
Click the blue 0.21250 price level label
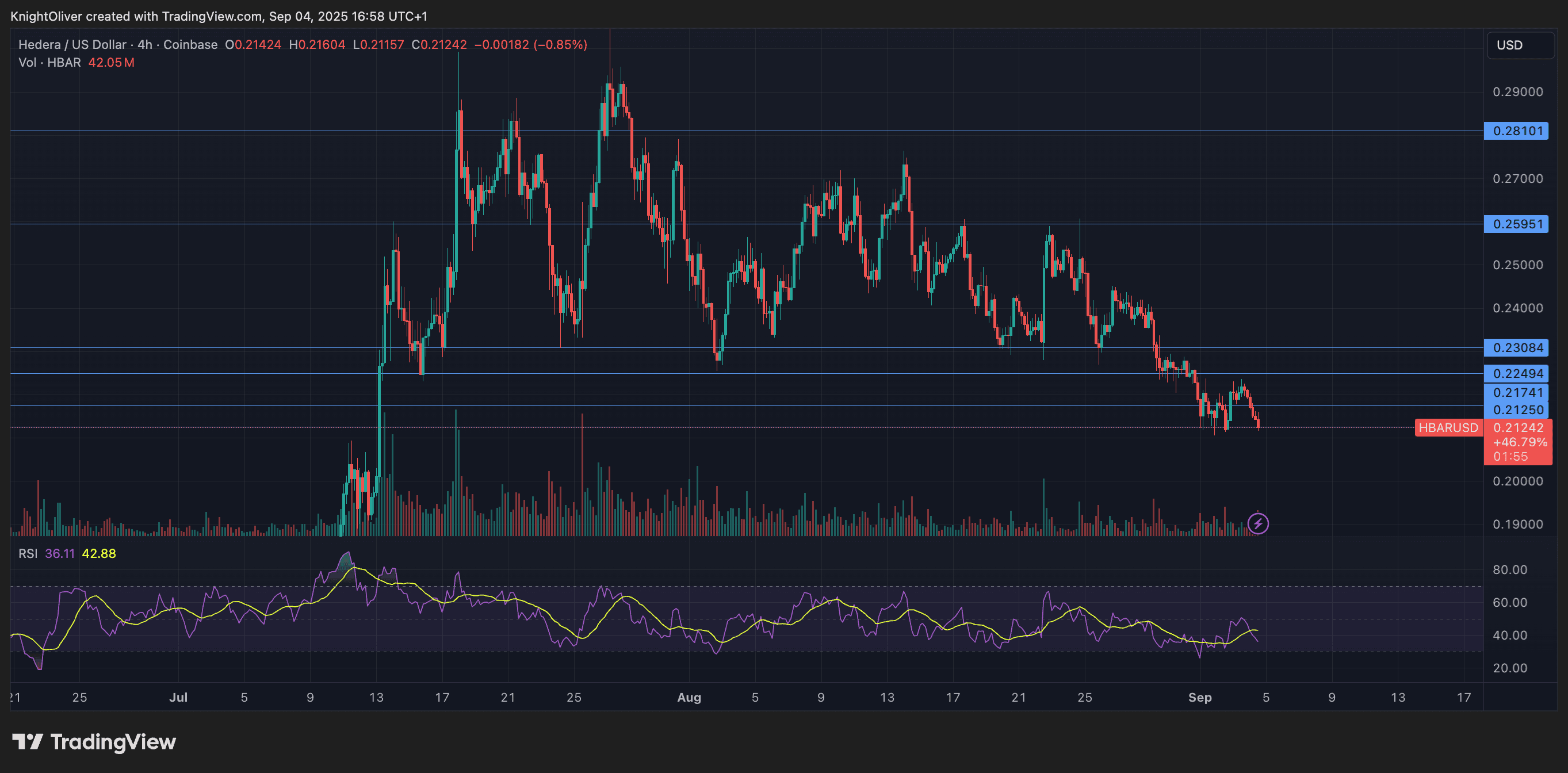1517,410
